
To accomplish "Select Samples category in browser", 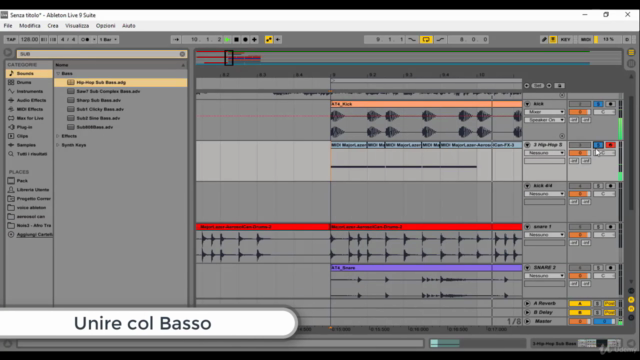I will (29, 145).
